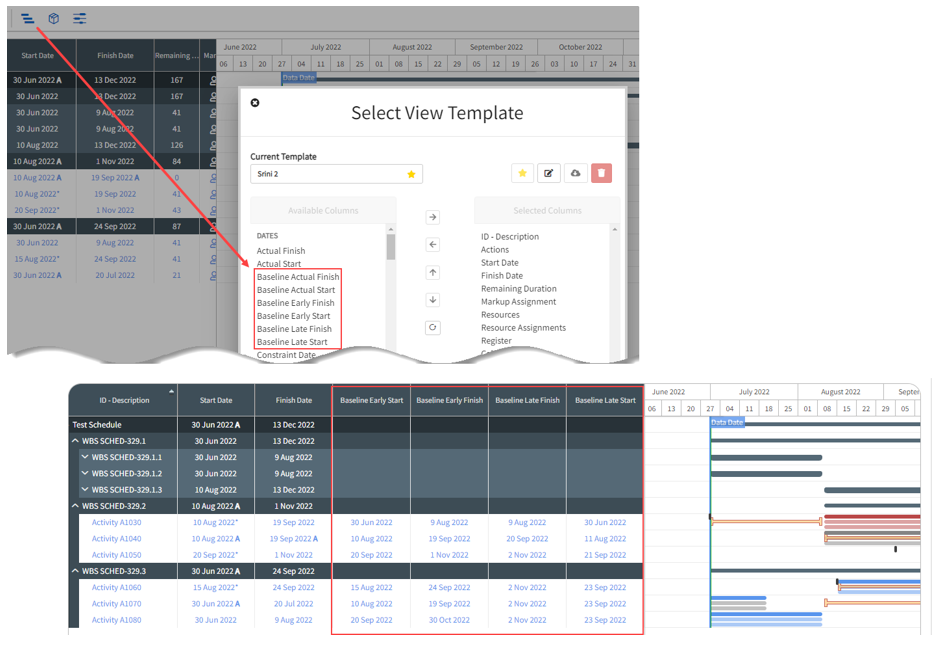This screenshot has width=938, height=655.
Task: Click Baseline Early Finish column header
Action: [449, 400]
